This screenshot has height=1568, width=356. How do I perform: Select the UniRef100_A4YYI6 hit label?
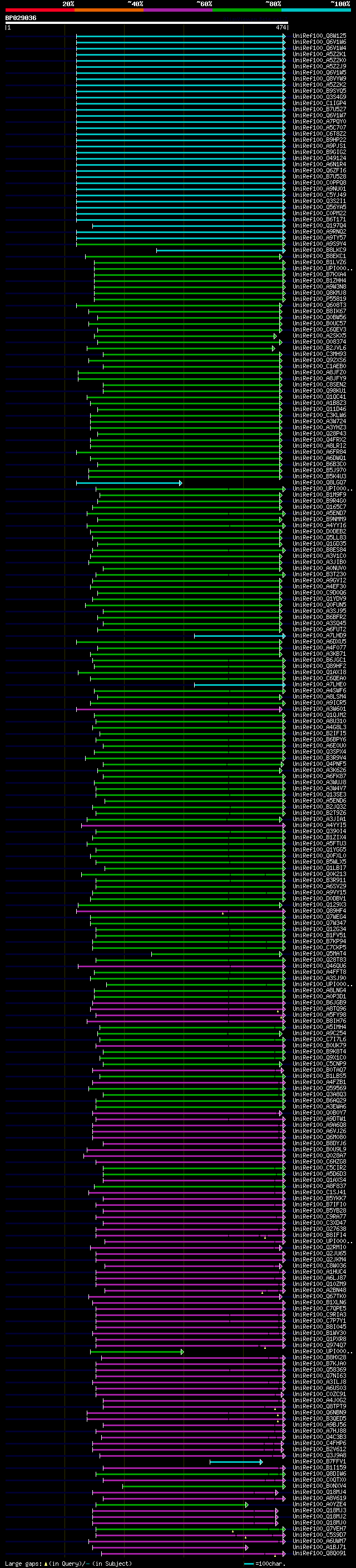(x=319, y=525)
